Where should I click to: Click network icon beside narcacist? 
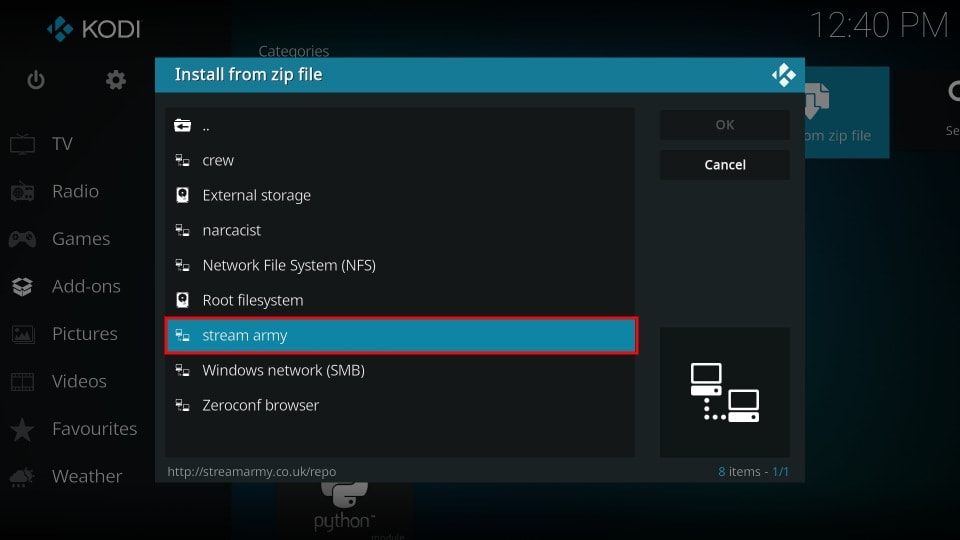pos(182,230)
